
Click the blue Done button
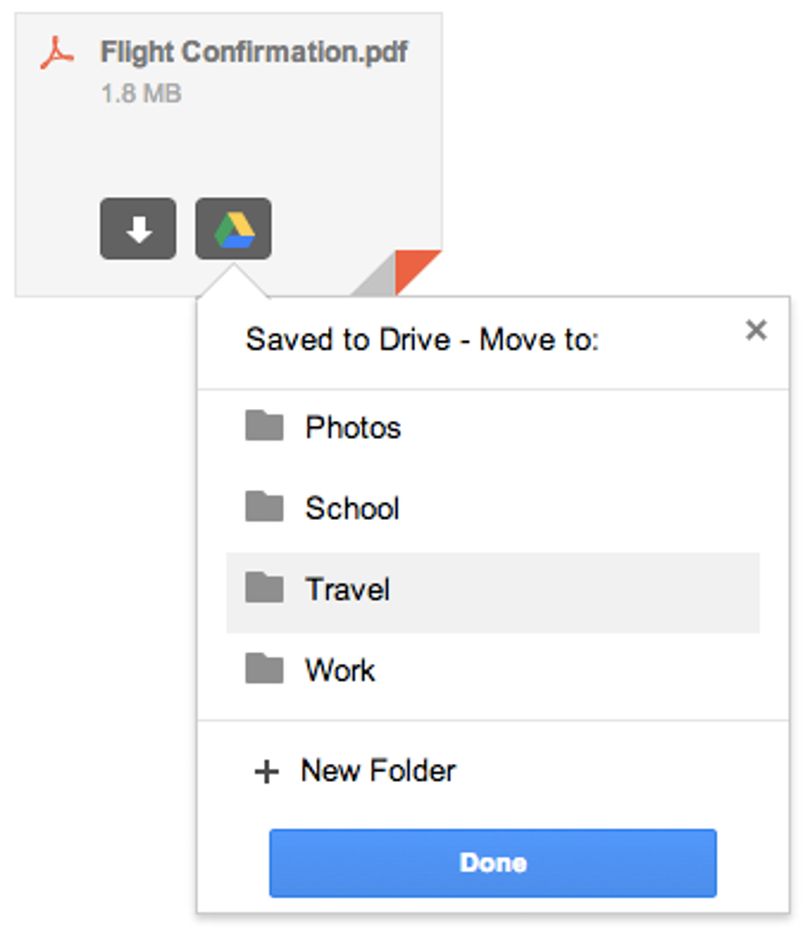tap(492, 863)
